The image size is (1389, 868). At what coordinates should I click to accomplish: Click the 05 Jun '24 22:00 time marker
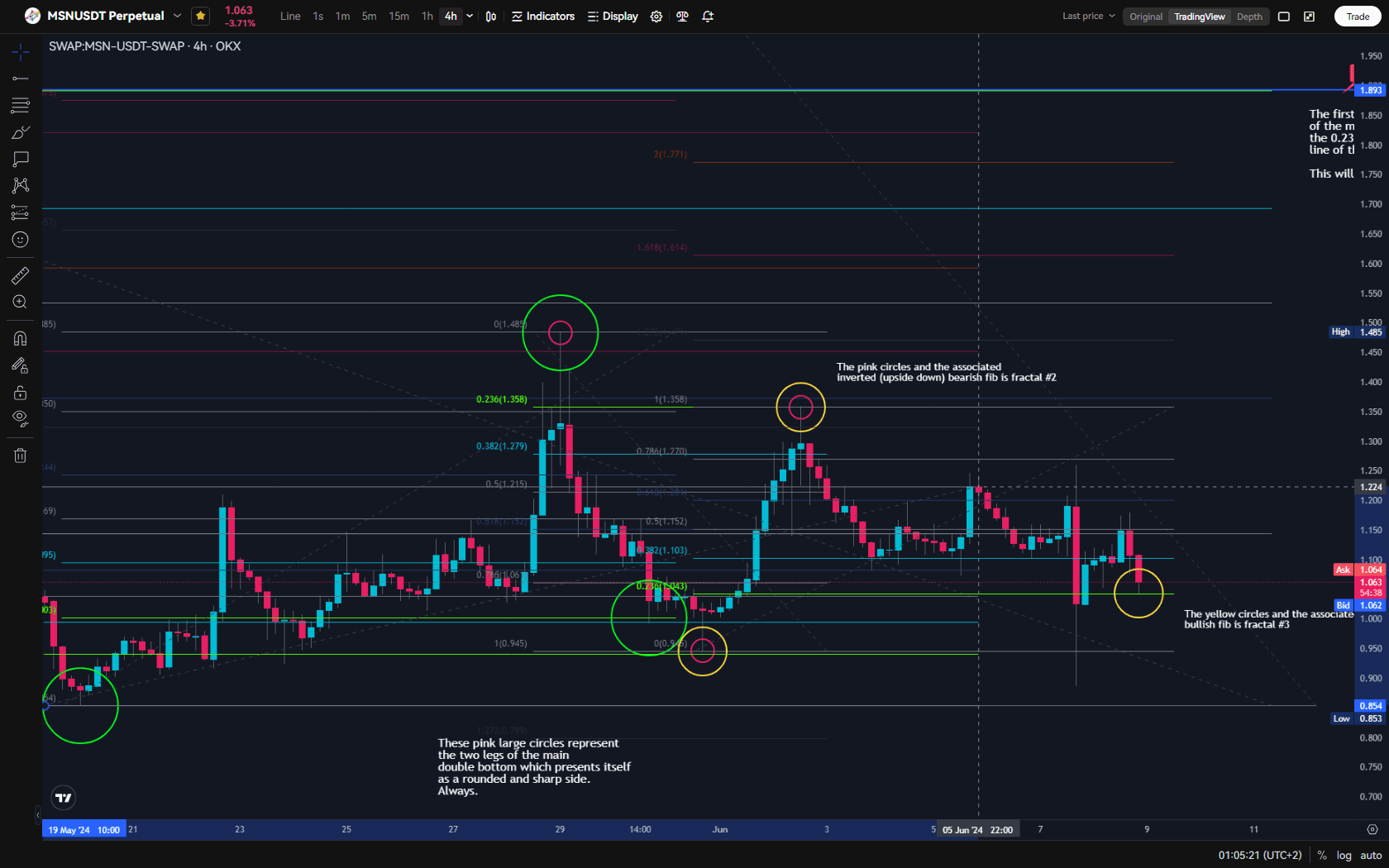[x=977, y=830]
